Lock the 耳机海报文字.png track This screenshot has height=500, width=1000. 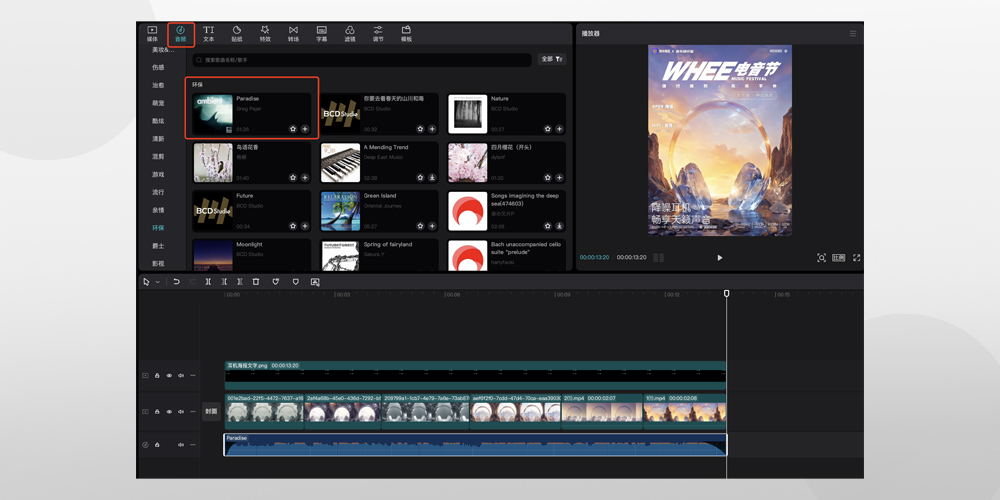pos(157,376)
